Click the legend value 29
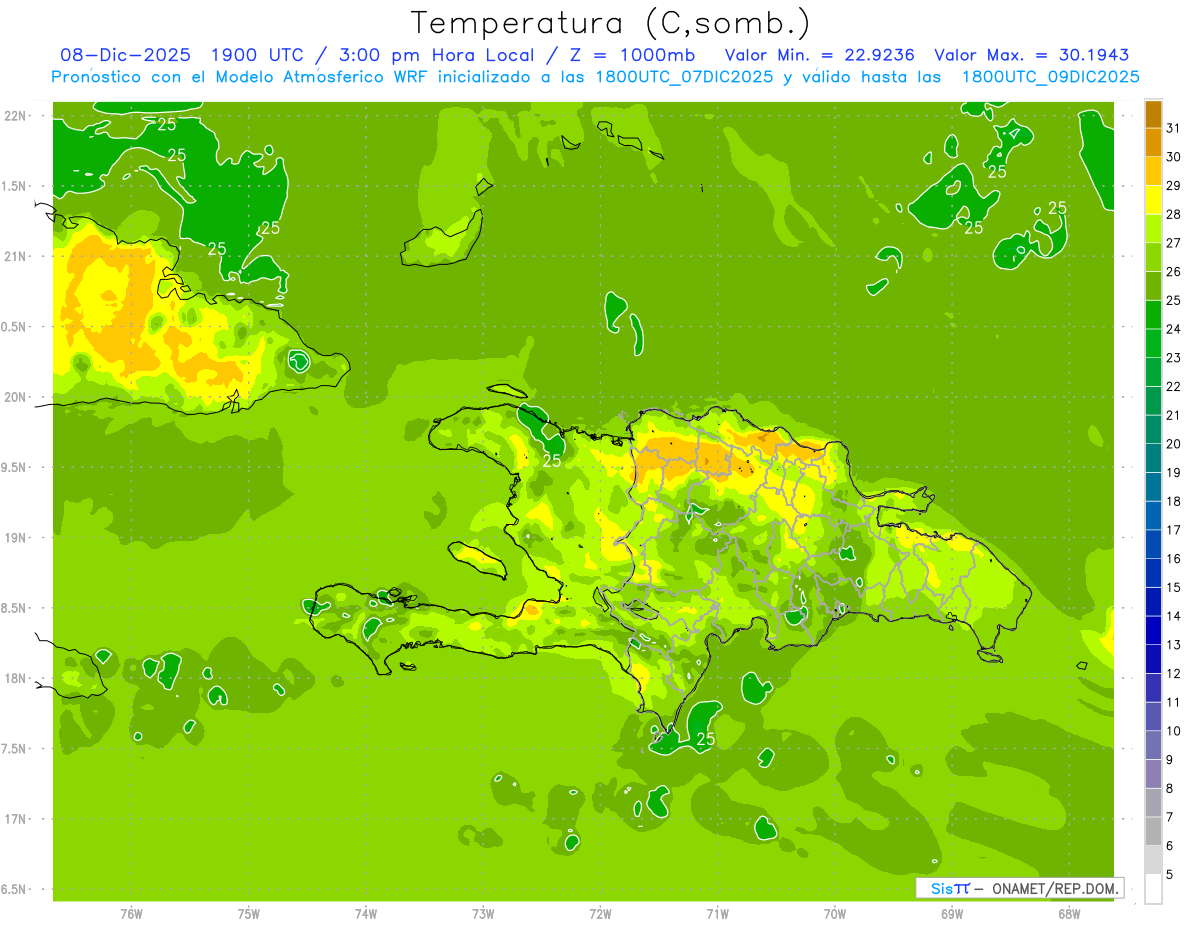The height and width of the screenshot is (927, 1200). coord(1174,186)
